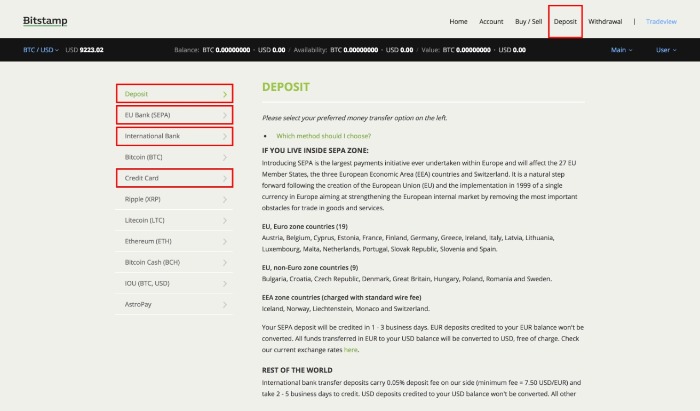
Task: Click 'IF YOU LIVE INSIDE SEPA ZONE:' heading
Action: 315,151
